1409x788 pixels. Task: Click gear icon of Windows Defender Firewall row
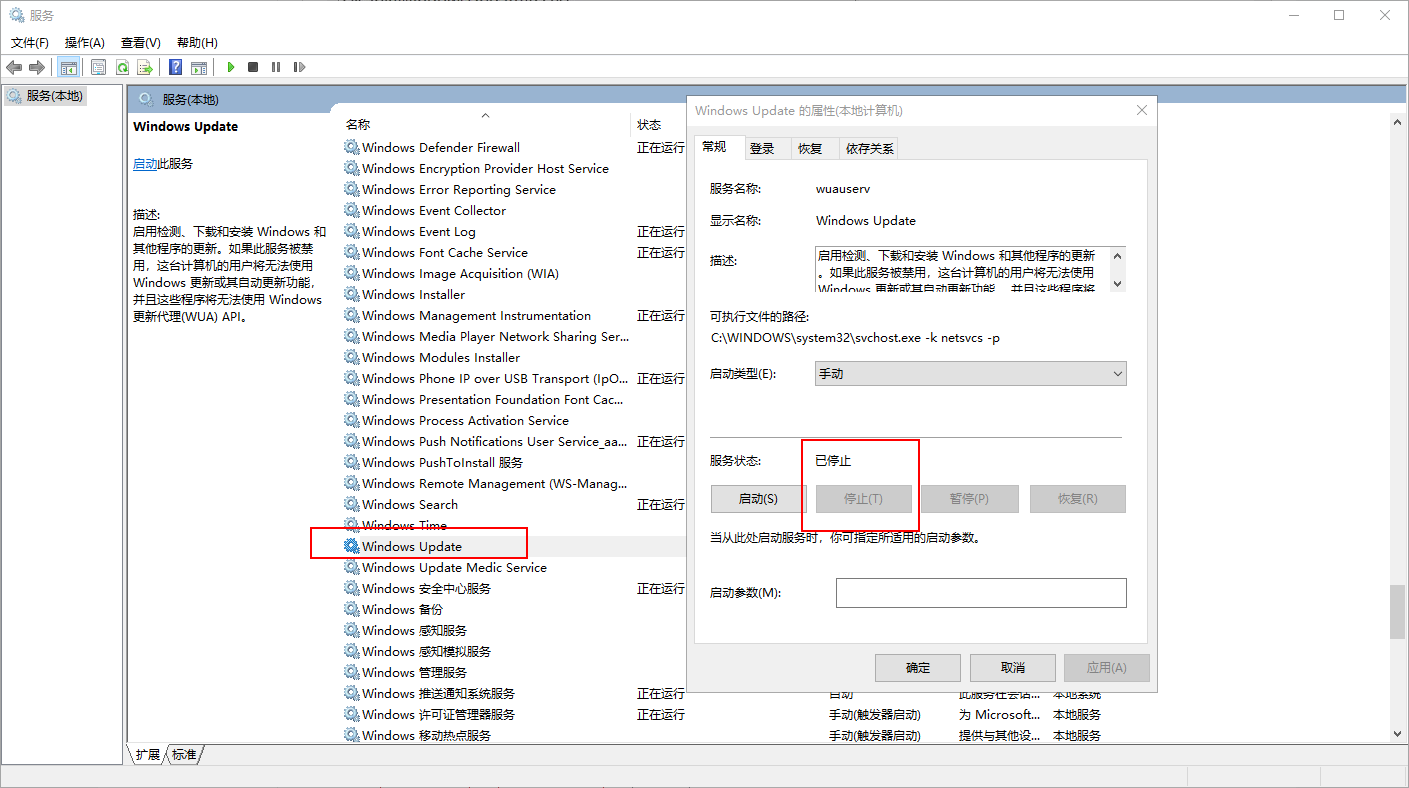pyautogui.click(x=352, y=147)
